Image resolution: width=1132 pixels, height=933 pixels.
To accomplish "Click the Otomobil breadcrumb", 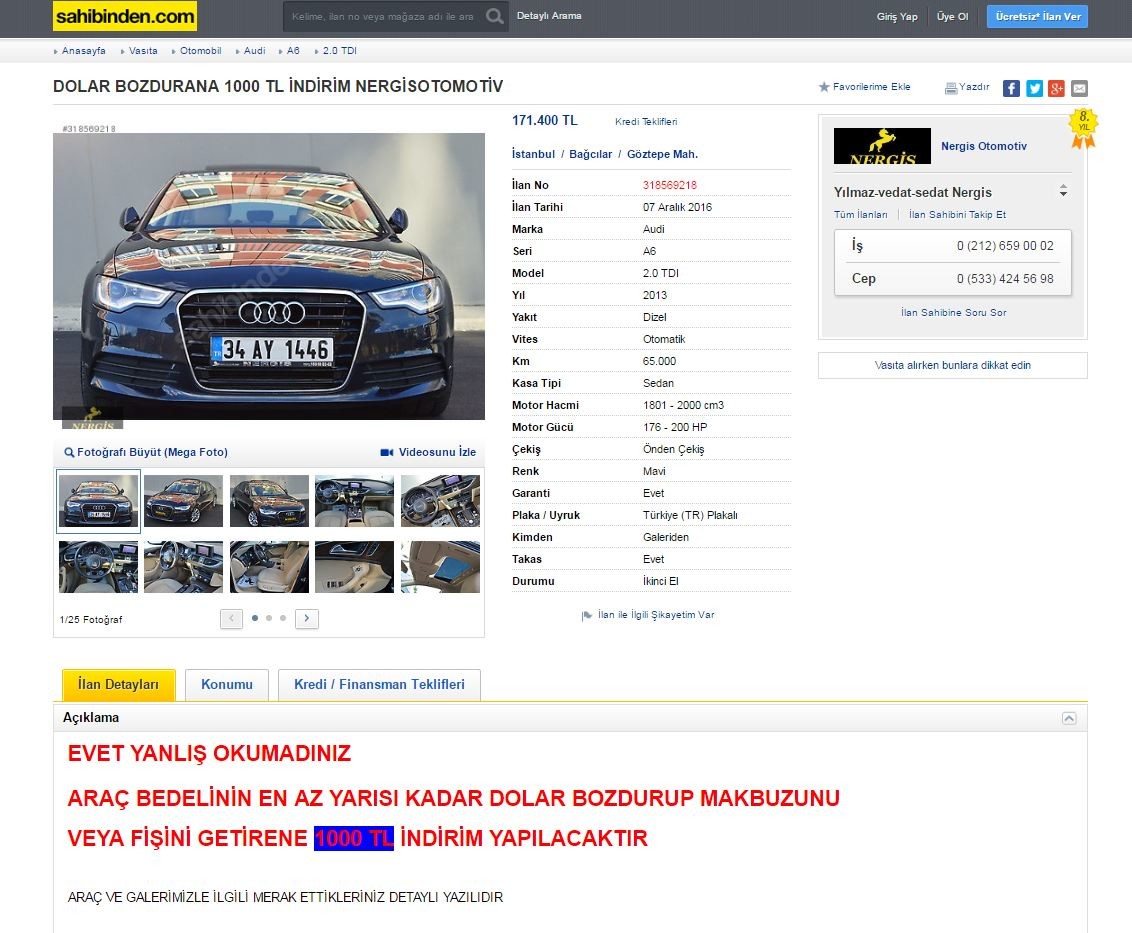I will pos(201,51).
